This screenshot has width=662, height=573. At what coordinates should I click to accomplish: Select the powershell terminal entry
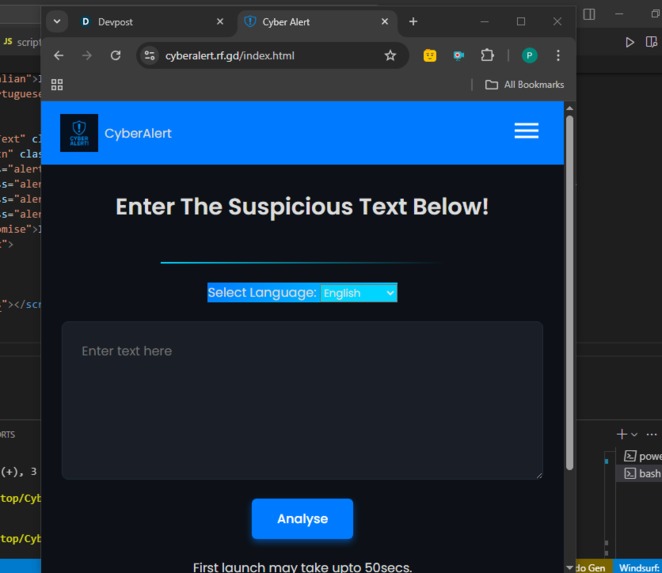pos(642,456)
